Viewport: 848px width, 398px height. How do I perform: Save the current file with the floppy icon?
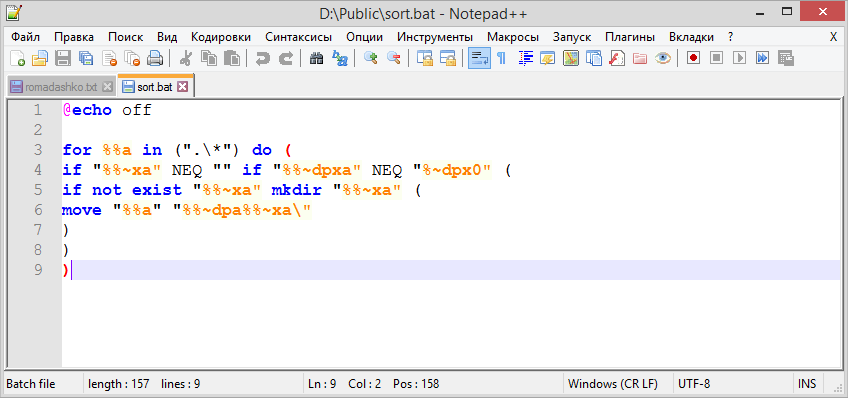[x=63, y=58]
